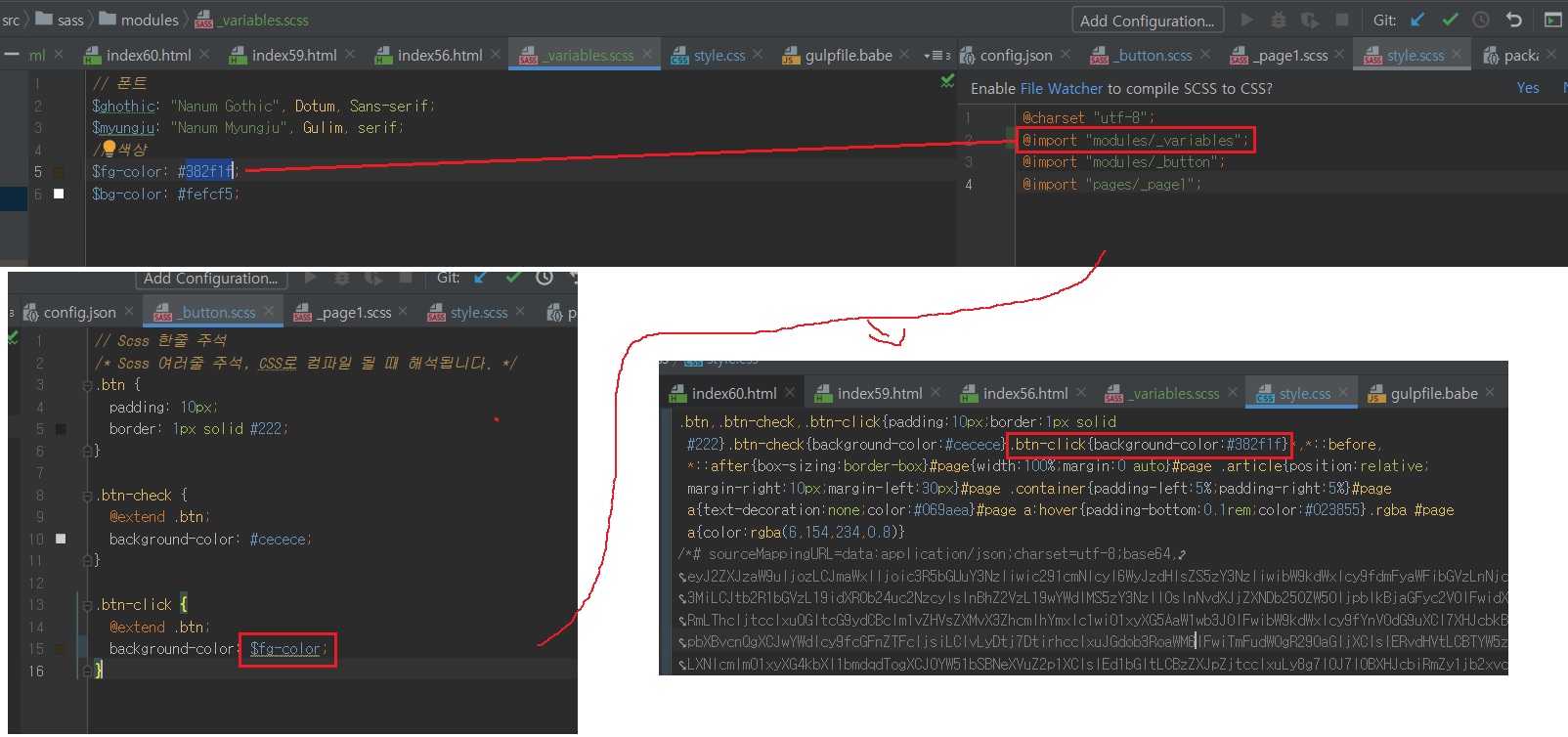Collapse the .btn-check rule fold marker
Viewport: 1568px width, 737px height.
[87, 496]
